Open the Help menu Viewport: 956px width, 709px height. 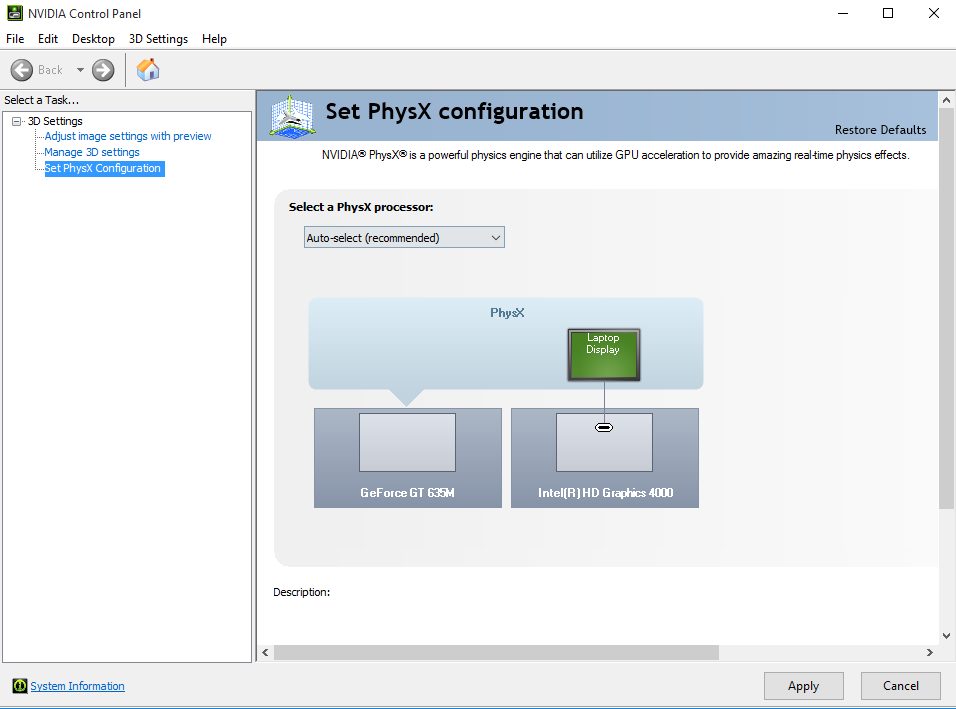(x=215, y=39)
